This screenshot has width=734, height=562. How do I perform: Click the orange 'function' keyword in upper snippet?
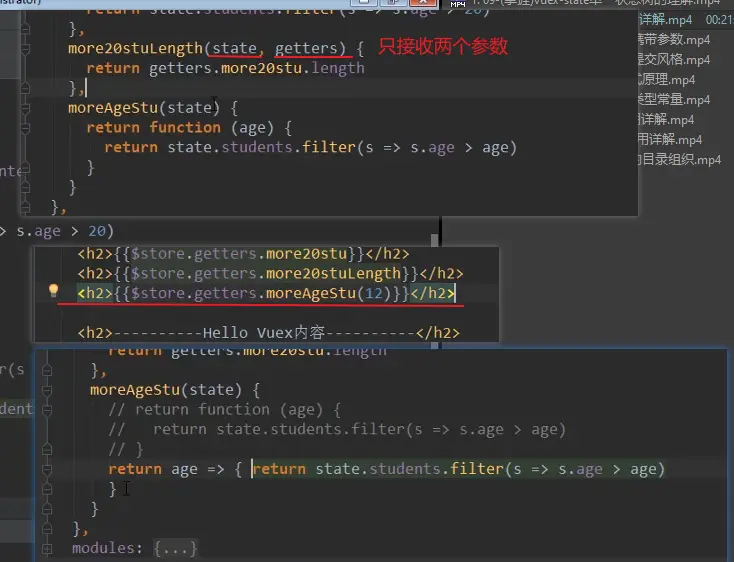click(x=185, y=128)
